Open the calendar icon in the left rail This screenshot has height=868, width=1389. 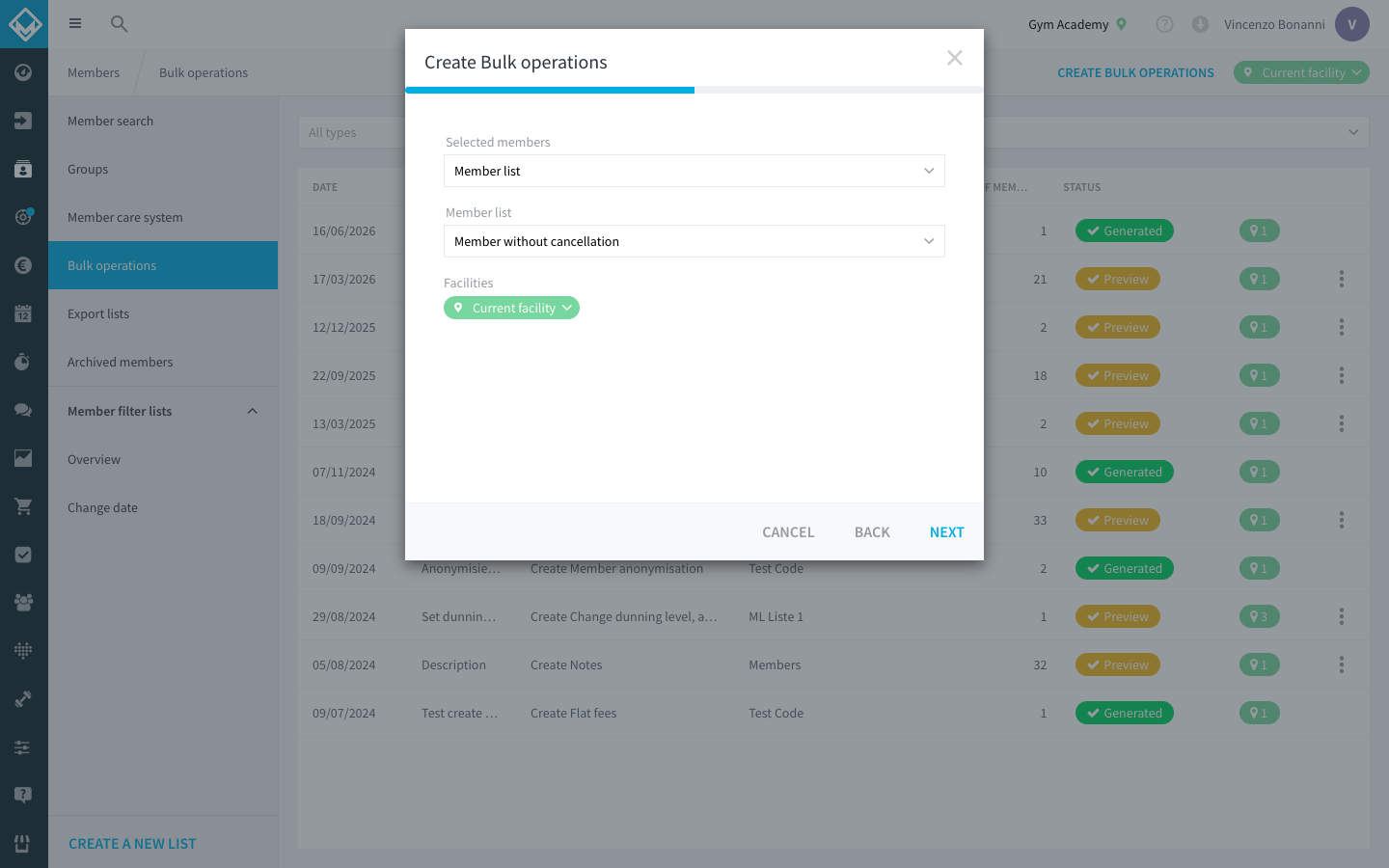(23, 313)
